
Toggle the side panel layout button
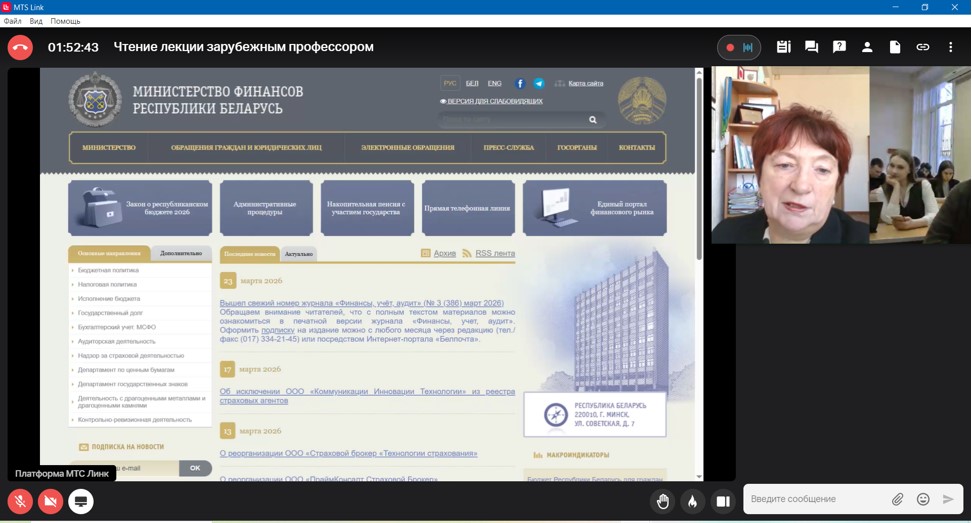click(723, 501)
